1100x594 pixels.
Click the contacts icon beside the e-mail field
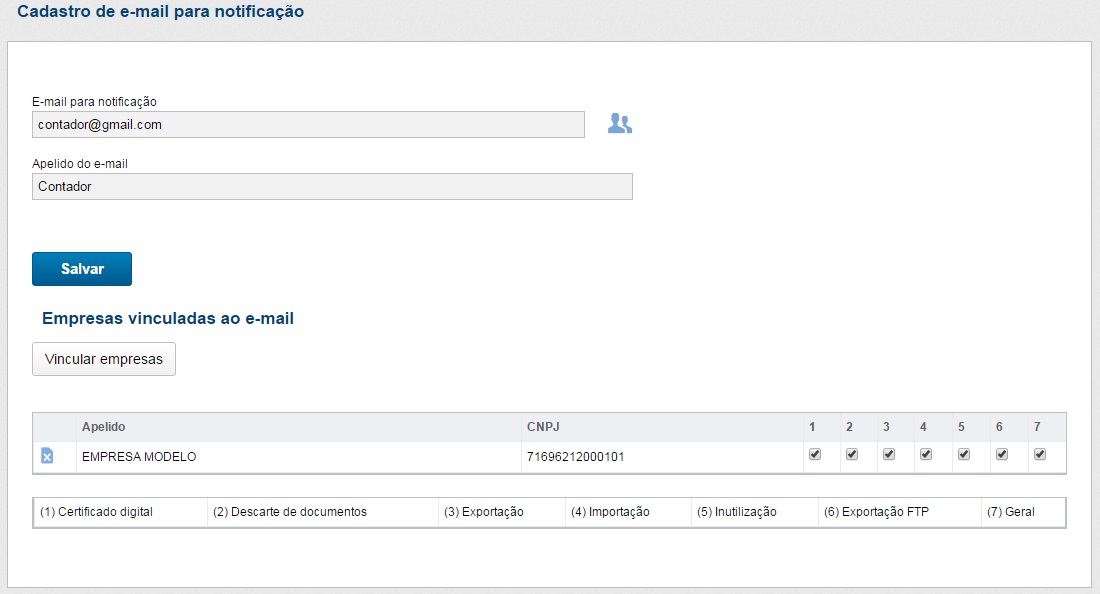(x=620, y=124)
